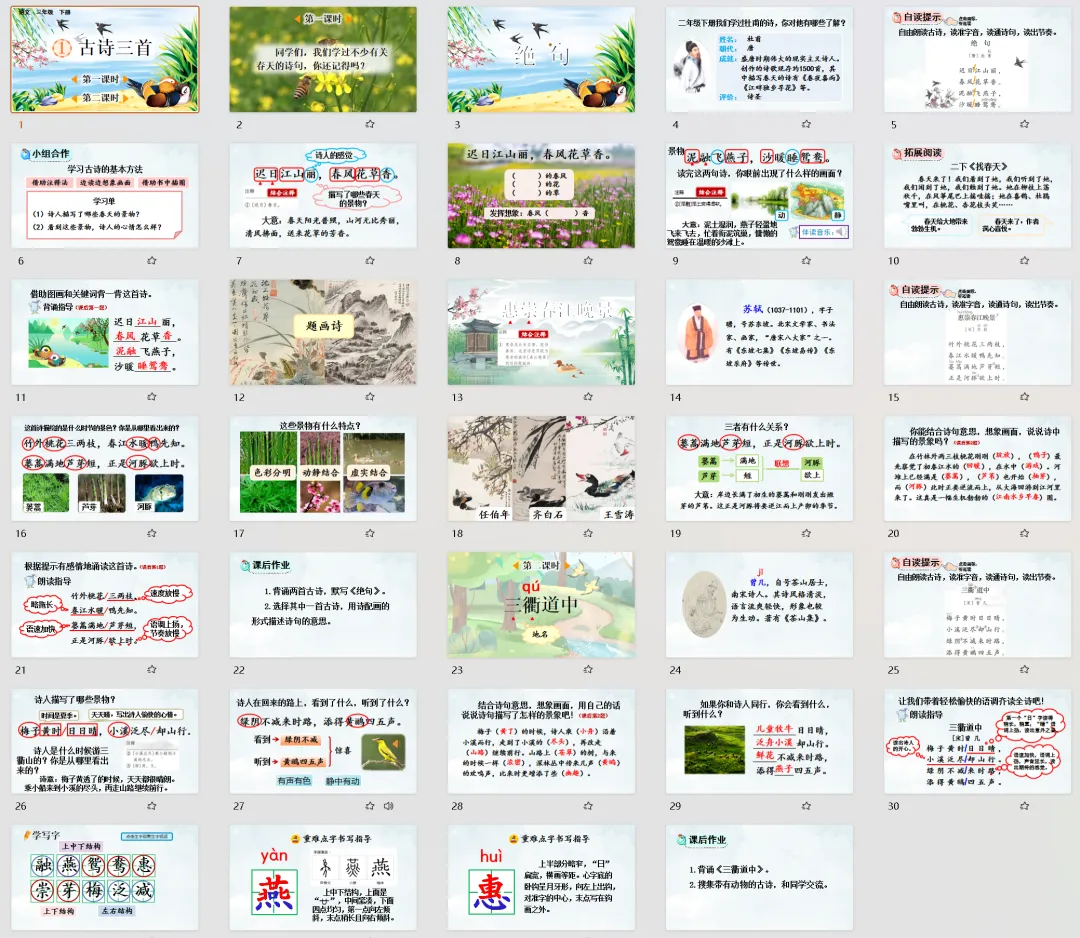This screenshot has width=1080, height=938.
Task: Select slide 16 thumbnail with 蒌蒿 芦芽 河豚 photos
Action: 105,468
